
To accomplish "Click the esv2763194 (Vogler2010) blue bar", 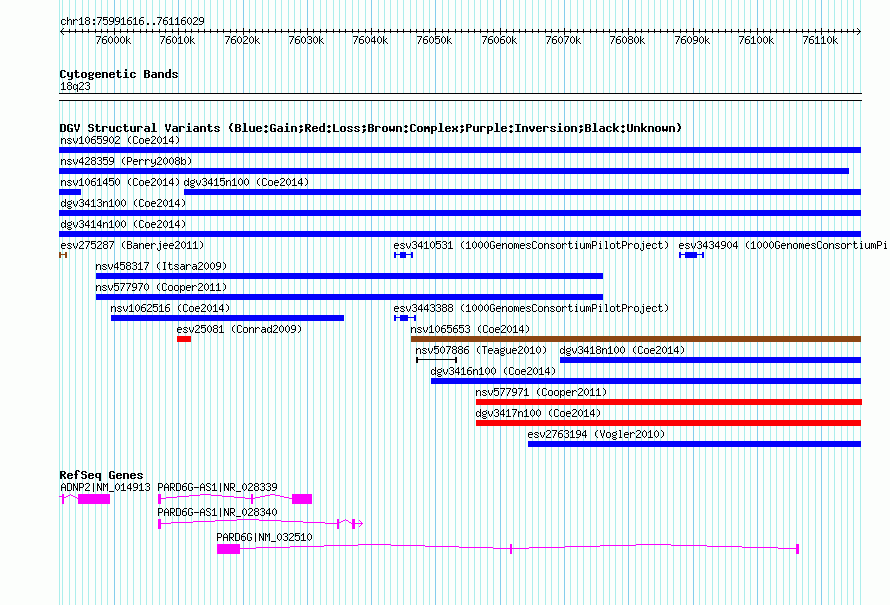I will (x=694, y=444).
